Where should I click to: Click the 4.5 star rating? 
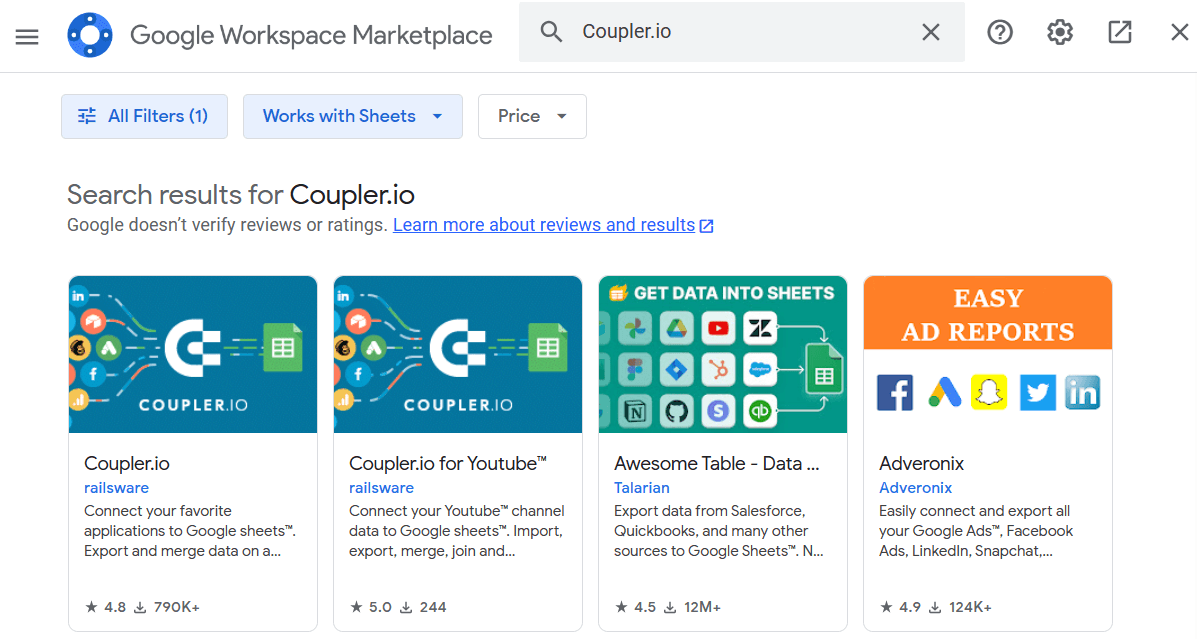pos(635,607)
